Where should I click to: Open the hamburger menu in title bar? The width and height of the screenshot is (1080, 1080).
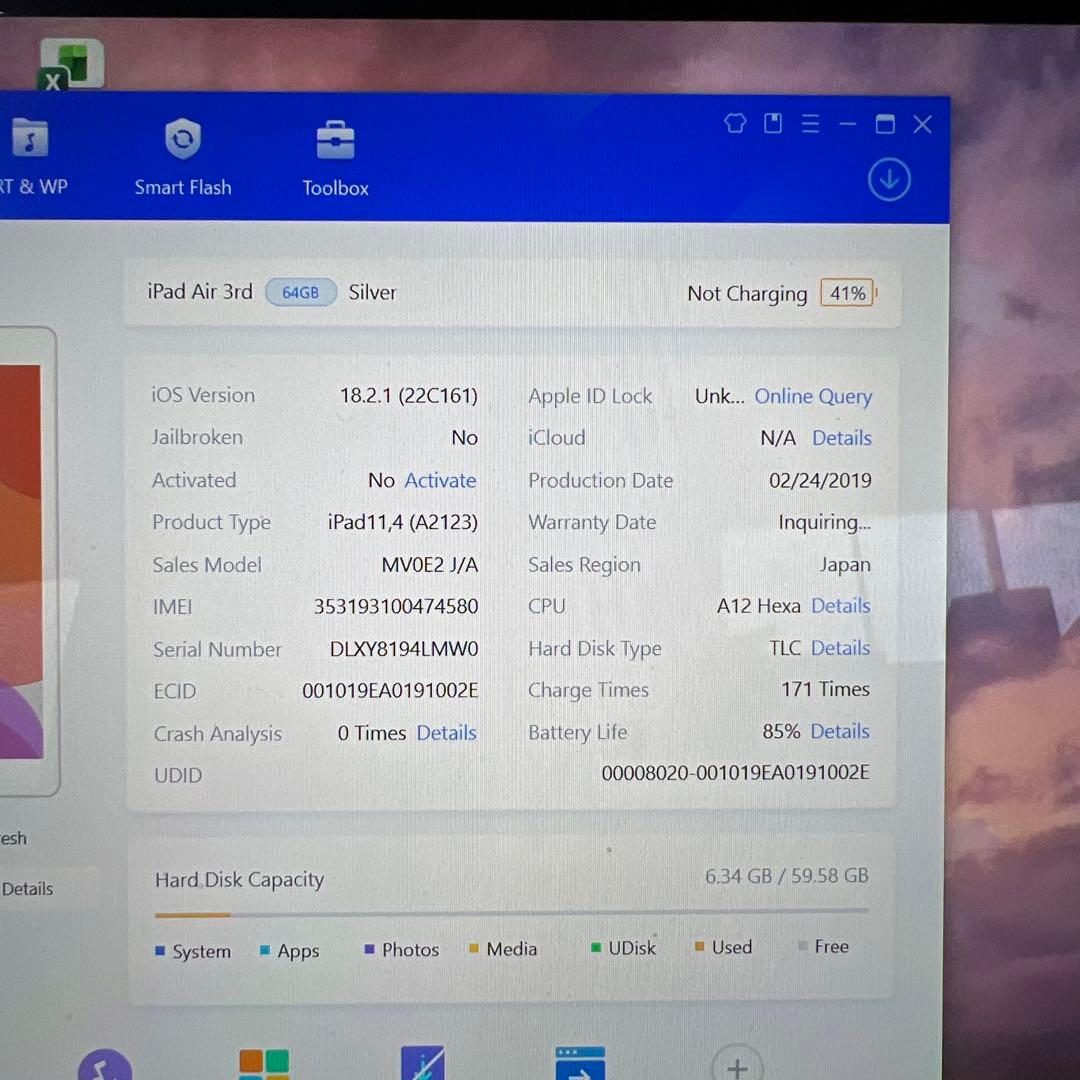click(x=810, y=124)
